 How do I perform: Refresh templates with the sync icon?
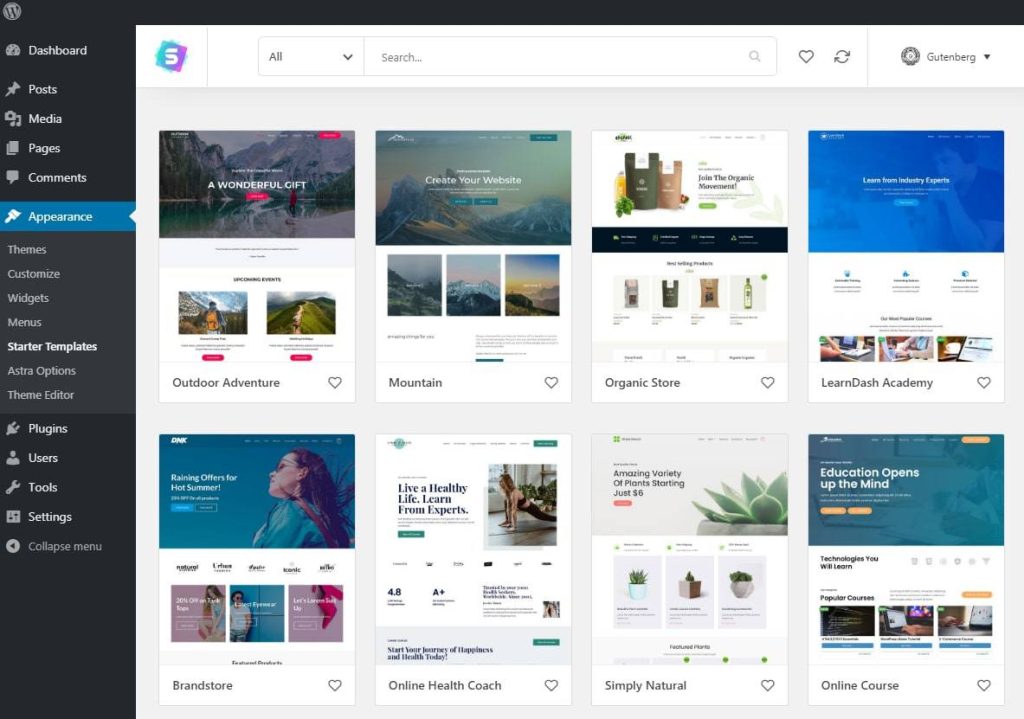(843, 56)
